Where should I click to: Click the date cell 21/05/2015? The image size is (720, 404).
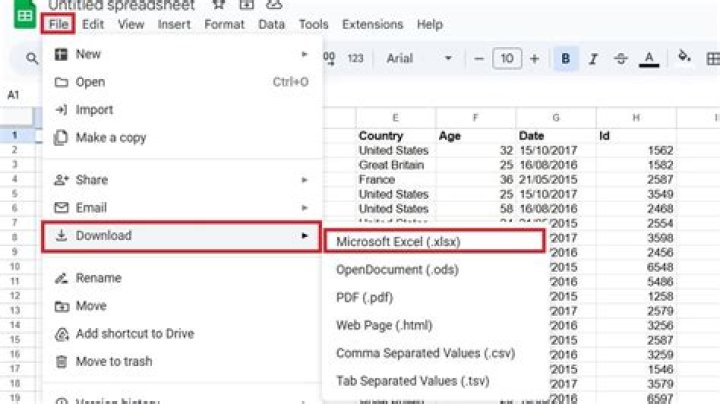point(556,180)
